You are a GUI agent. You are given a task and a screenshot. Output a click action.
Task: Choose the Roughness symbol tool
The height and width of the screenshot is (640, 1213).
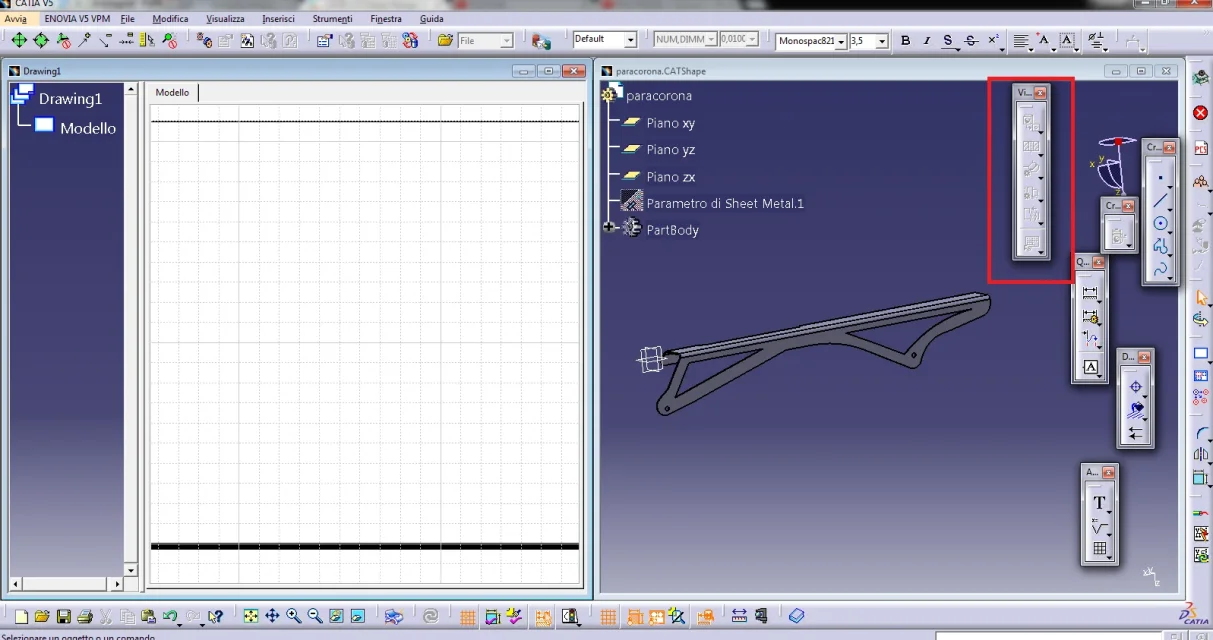click(x=1099, y=526)
